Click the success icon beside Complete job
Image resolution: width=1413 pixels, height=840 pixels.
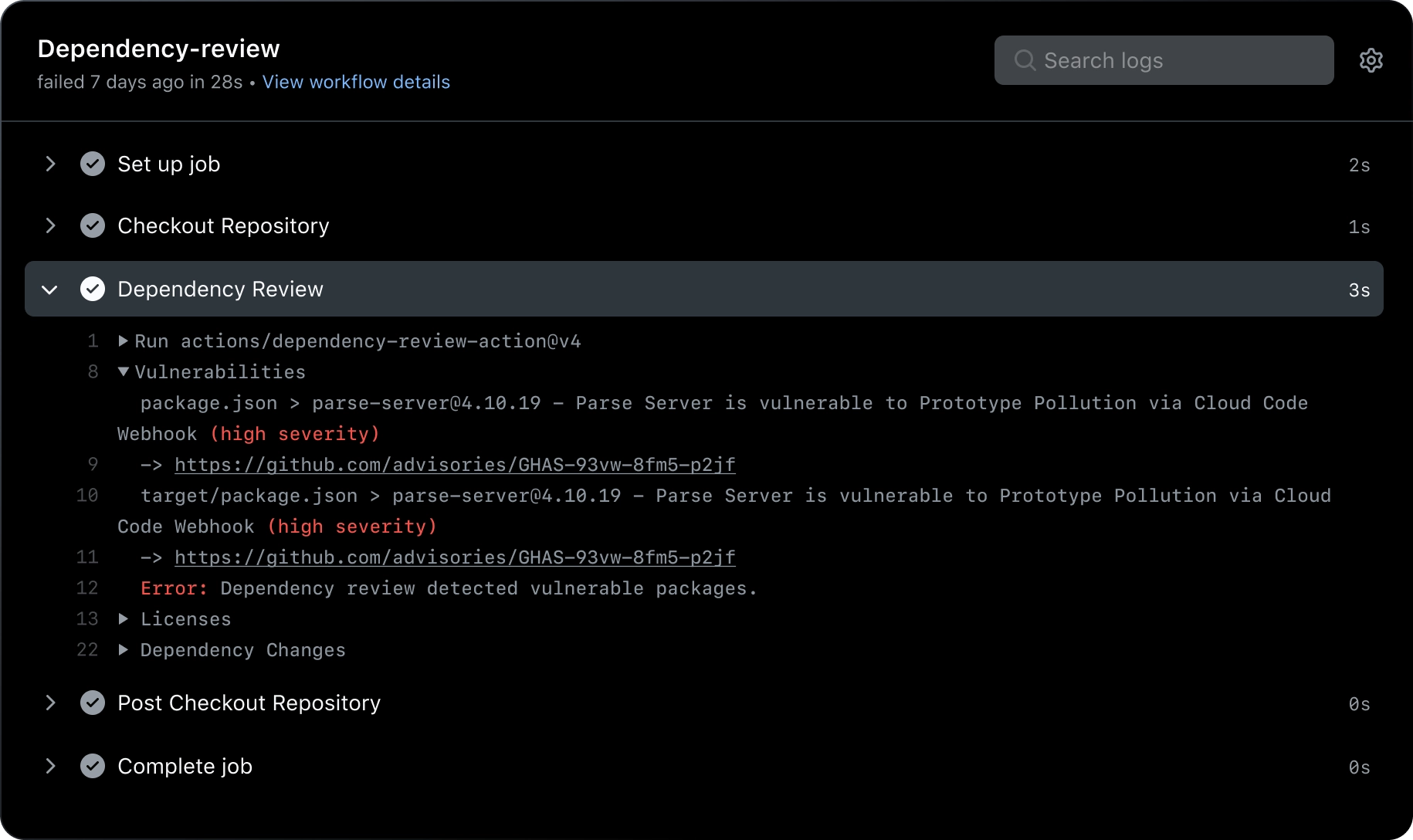click(93, 766)
